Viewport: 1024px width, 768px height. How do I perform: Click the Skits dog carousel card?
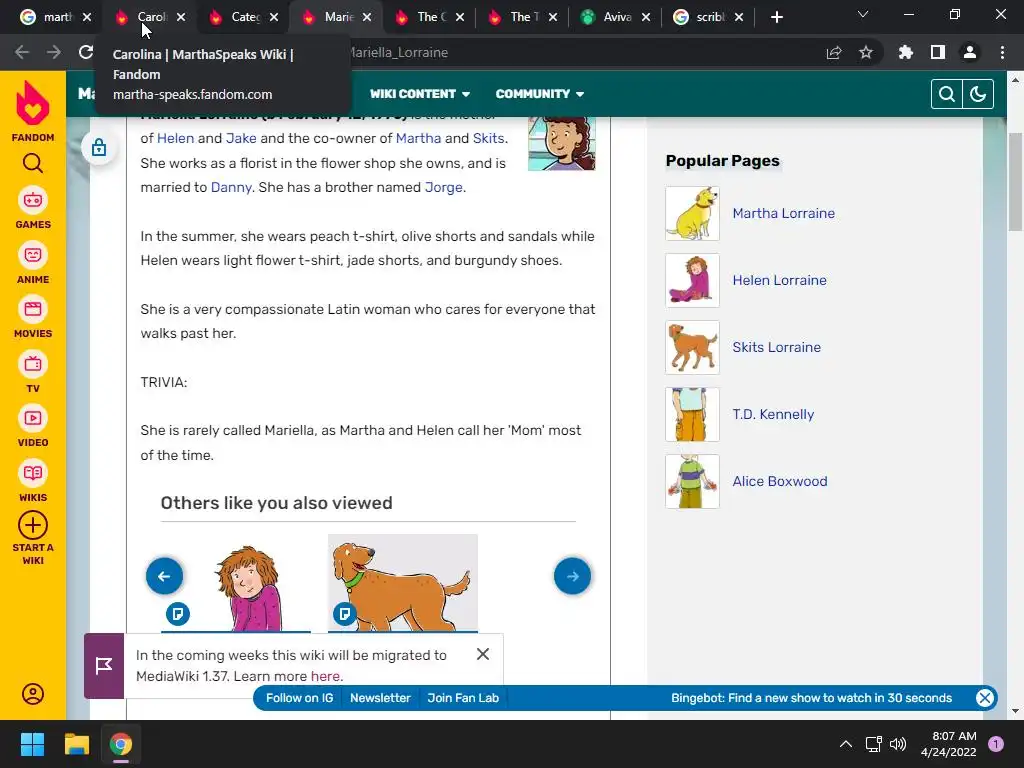click(403, 583)
